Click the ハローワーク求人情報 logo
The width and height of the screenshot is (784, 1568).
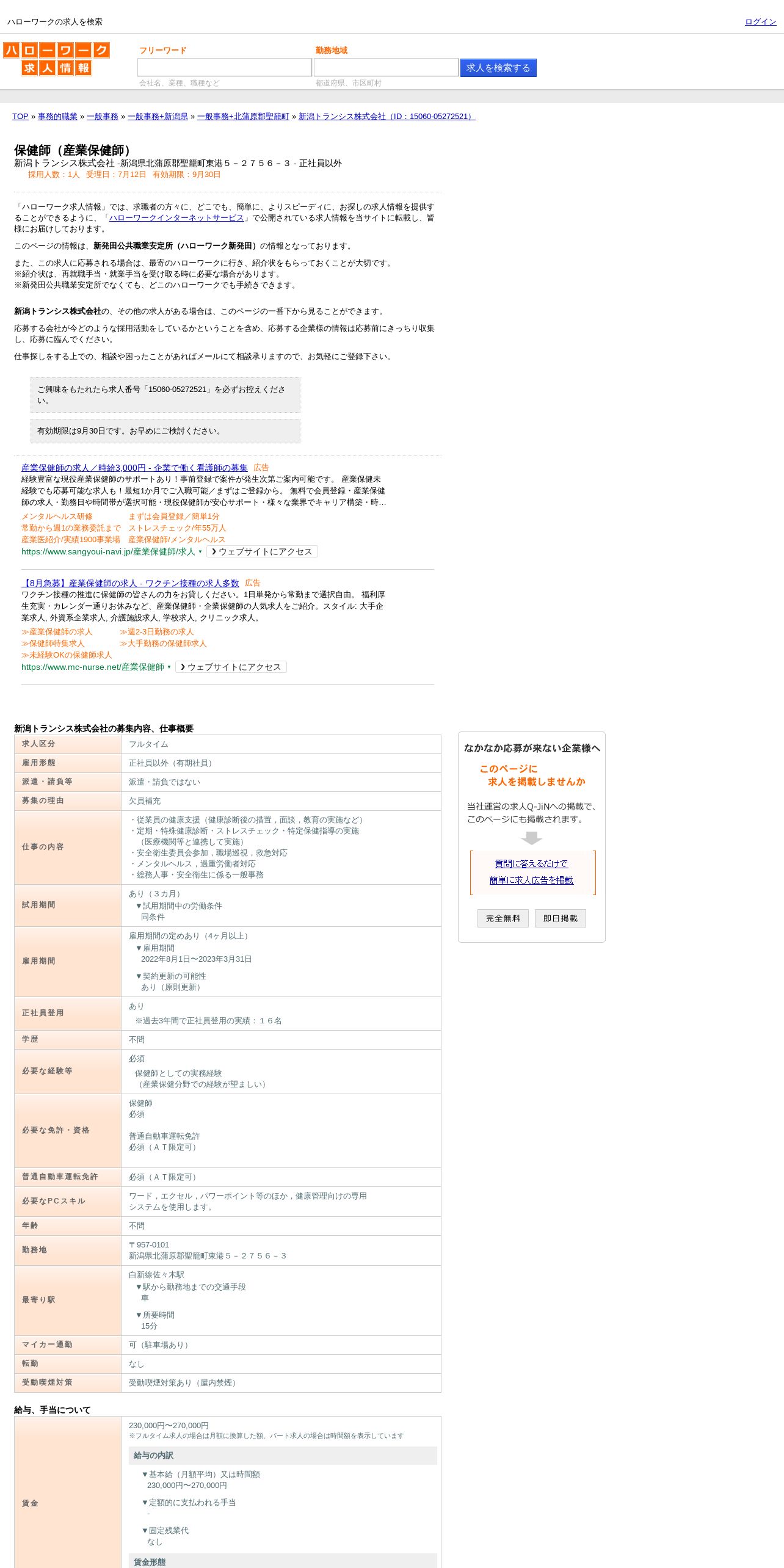pyautogui.click(x=56, y=59)
